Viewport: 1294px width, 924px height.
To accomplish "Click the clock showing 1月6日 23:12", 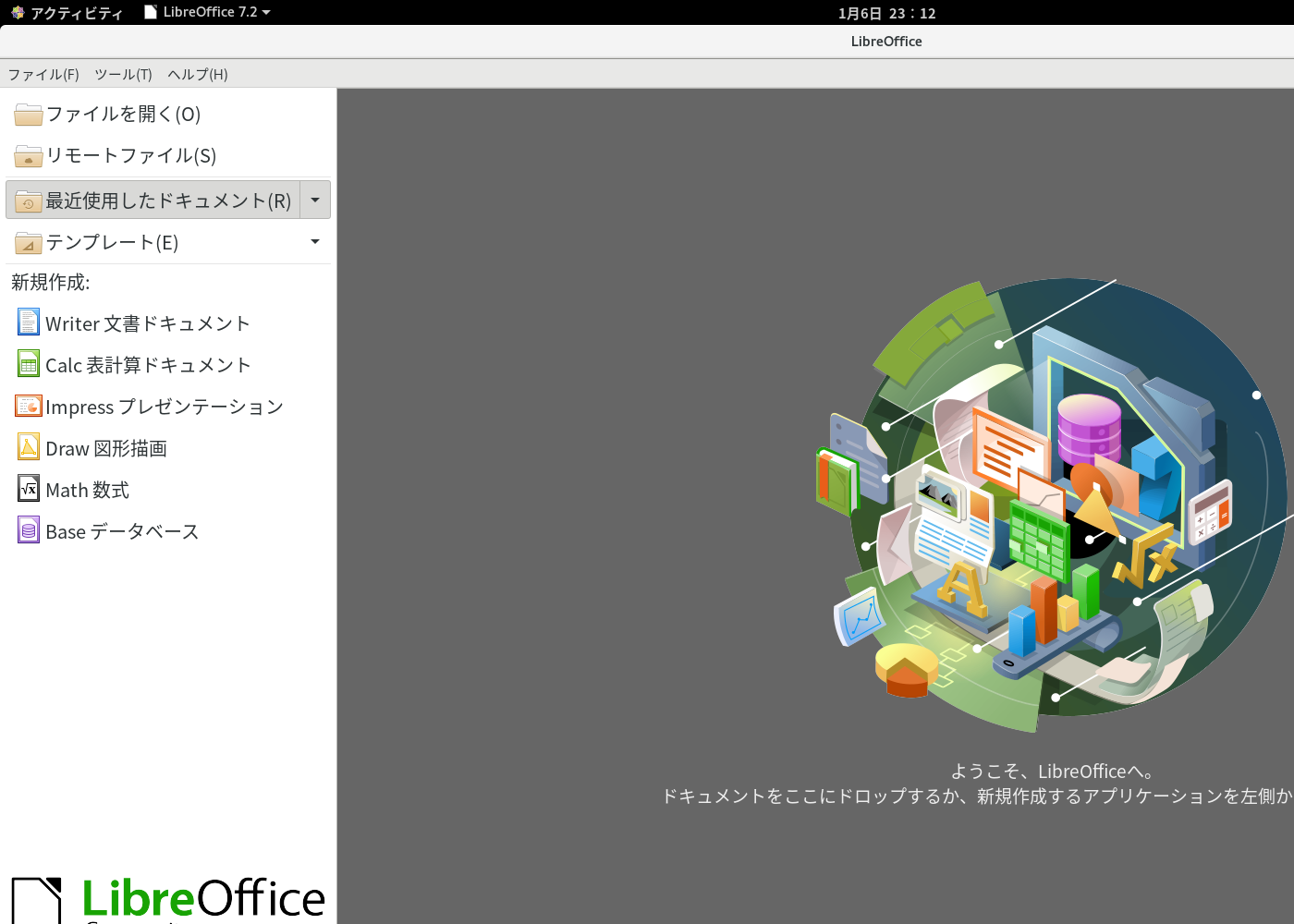I will (x=886, y=13).
